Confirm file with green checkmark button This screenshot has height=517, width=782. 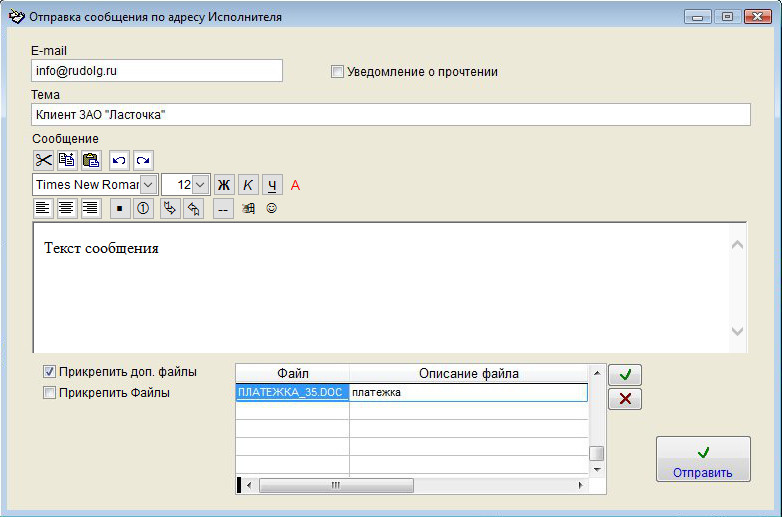(625, 374)
